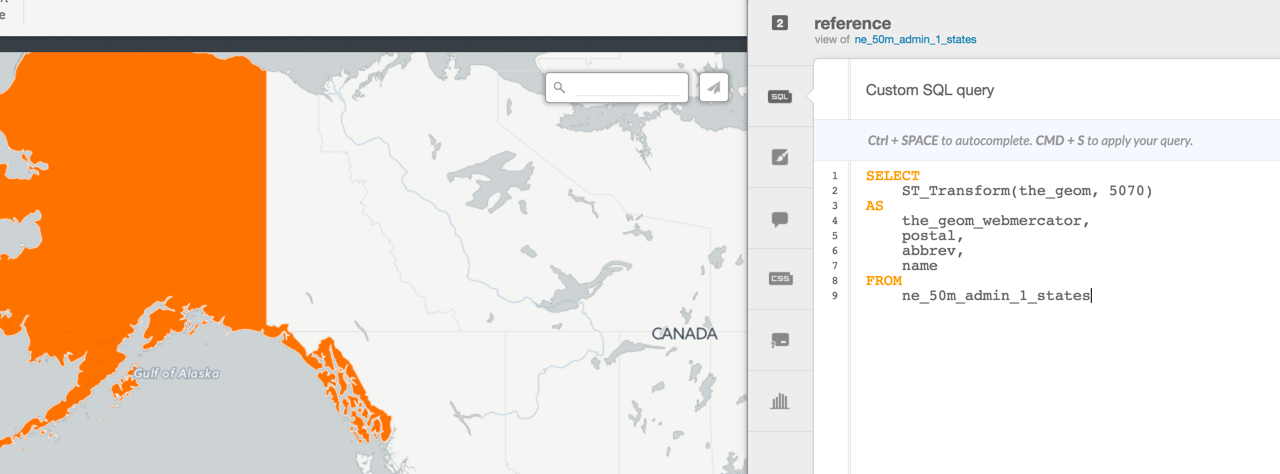Open the CSS styling panel
The height and width of the screenshot is (474, 1280).
[780, 279]
